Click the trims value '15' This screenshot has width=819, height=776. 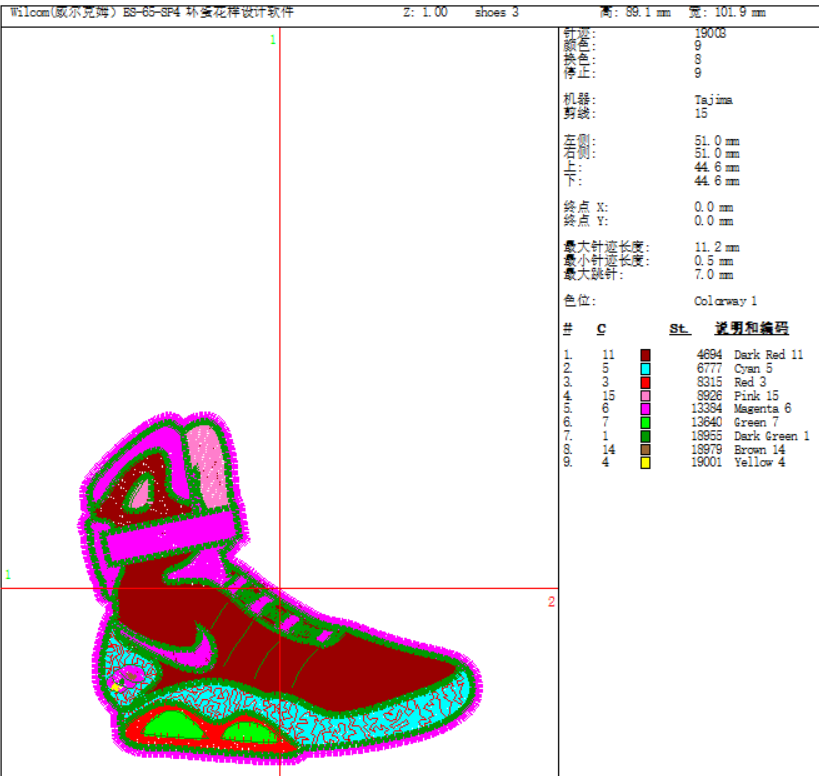tap(701, 113)
